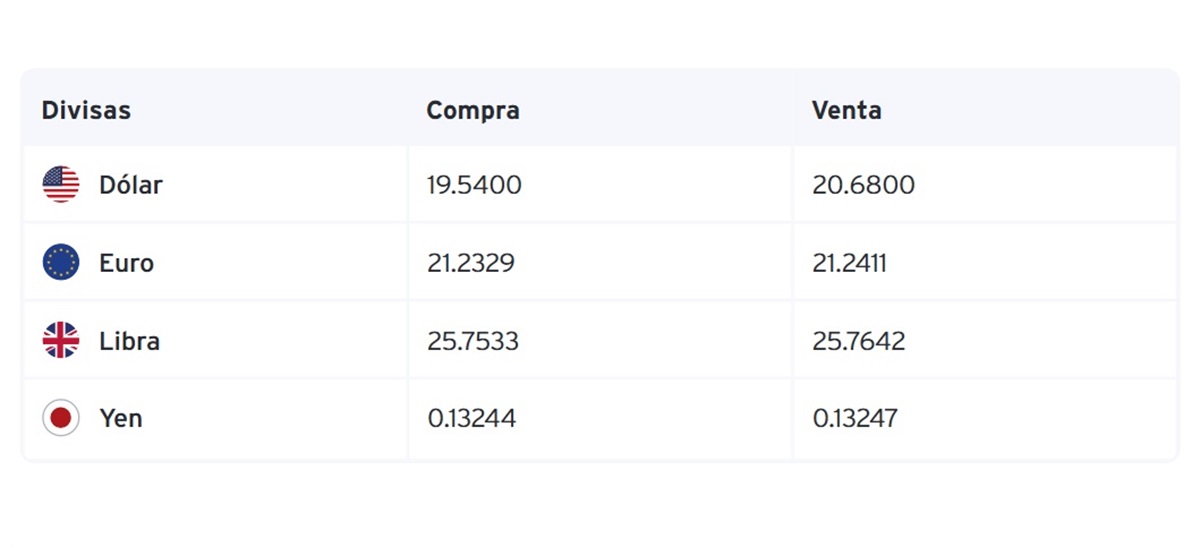Select the Dólar sell rate 20.6800
1200x547 pixels.
(x=864, y=185)
